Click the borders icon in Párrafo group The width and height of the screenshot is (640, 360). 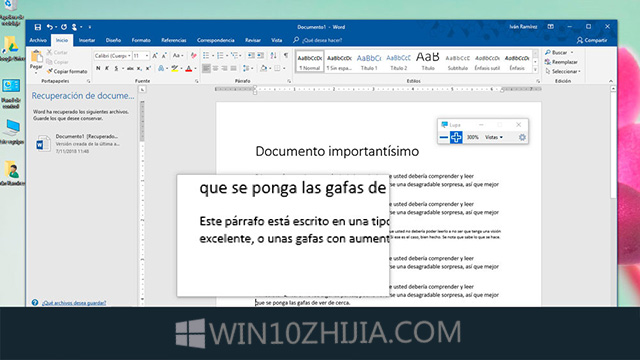coord(278,68)
